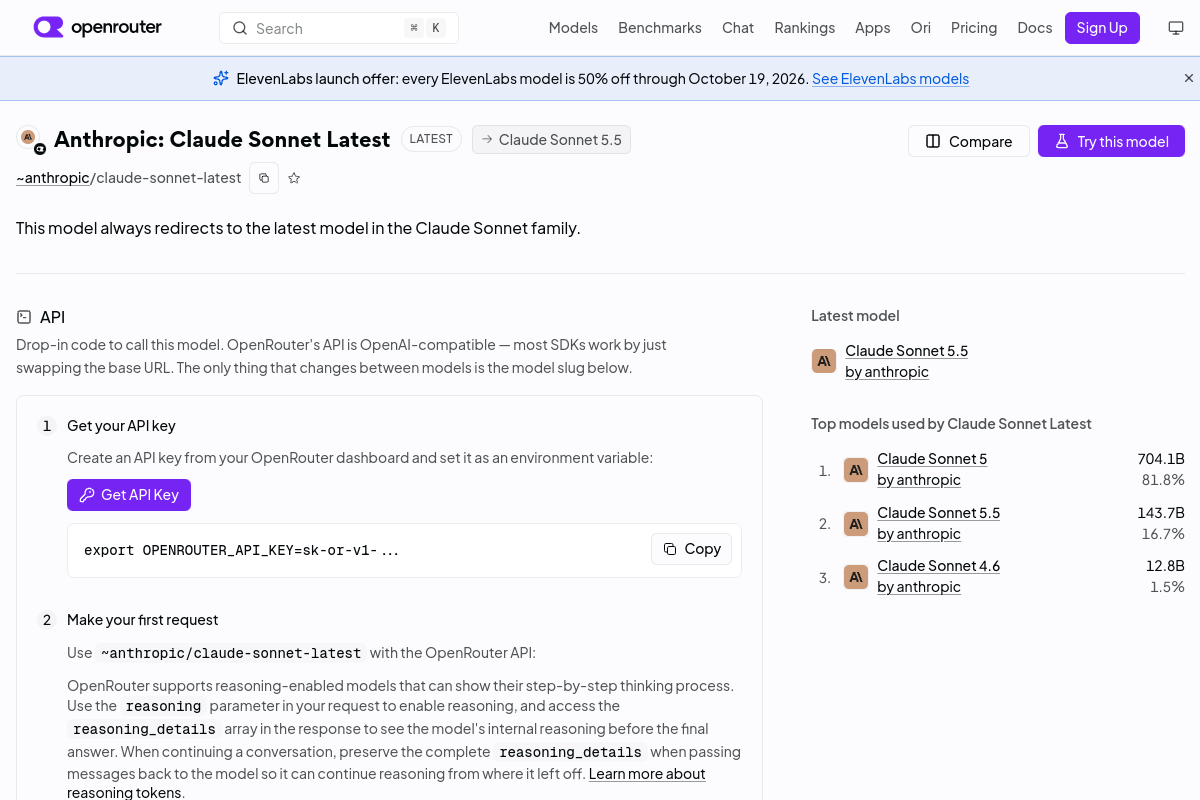The height and width of the screenshot is (800, 1200).
Task: Open Claude Sonnet 4.6 in top models list
Action: click(x=939, y=566)
